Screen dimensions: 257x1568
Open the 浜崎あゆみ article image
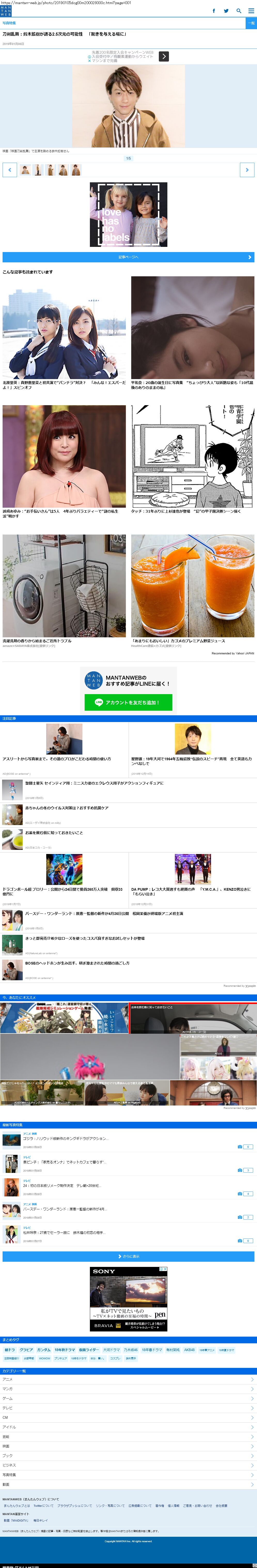pyautogui.click(x=64, y=457)
